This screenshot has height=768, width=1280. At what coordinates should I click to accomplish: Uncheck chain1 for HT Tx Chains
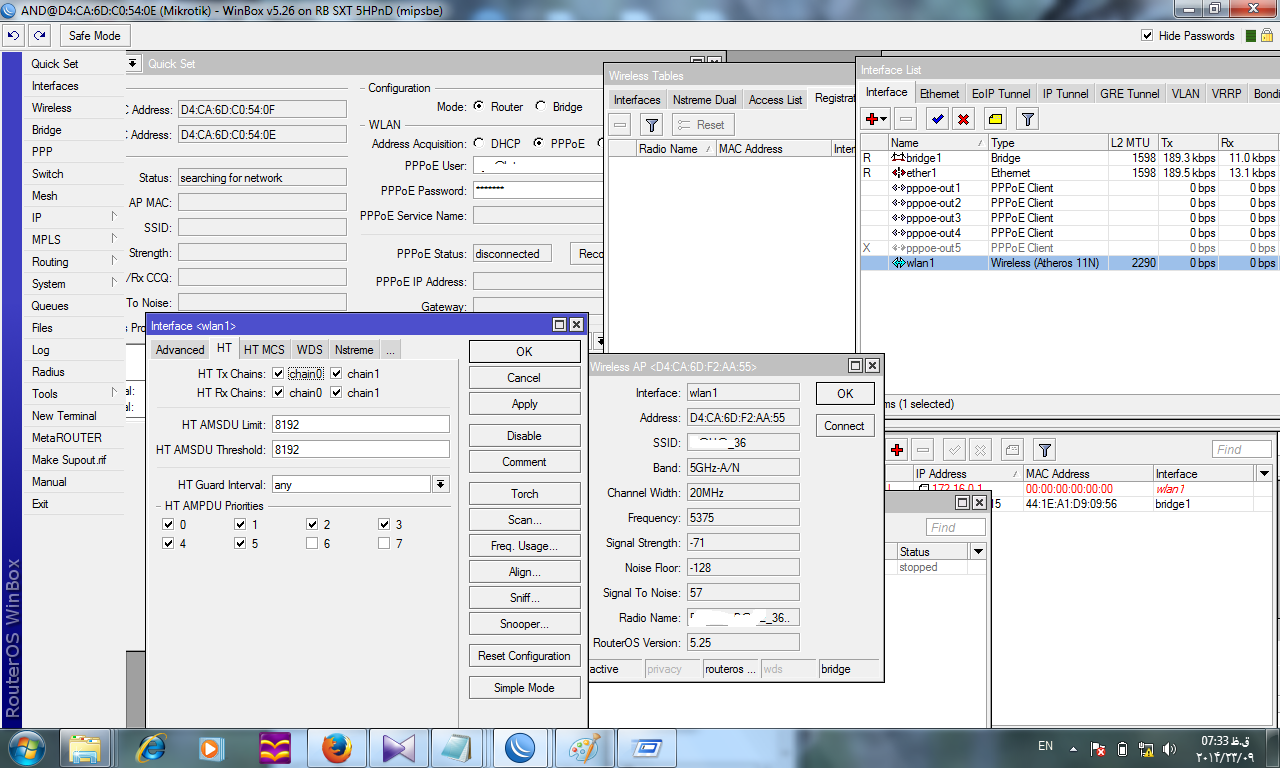pos(337,374)
